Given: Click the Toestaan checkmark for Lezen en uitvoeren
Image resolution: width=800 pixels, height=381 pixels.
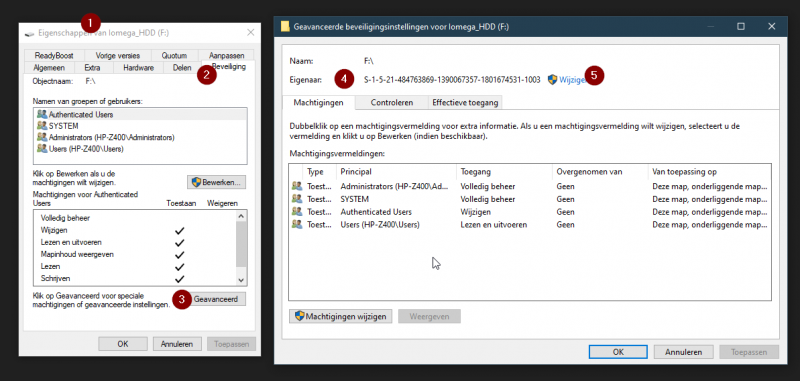Looking at the screenshot, I should tap(179, 242).
